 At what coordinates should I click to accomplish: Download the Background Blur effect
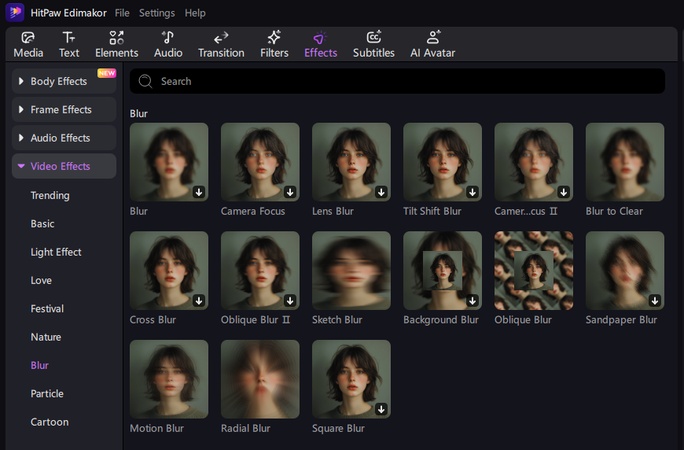(x=472, y=300)
